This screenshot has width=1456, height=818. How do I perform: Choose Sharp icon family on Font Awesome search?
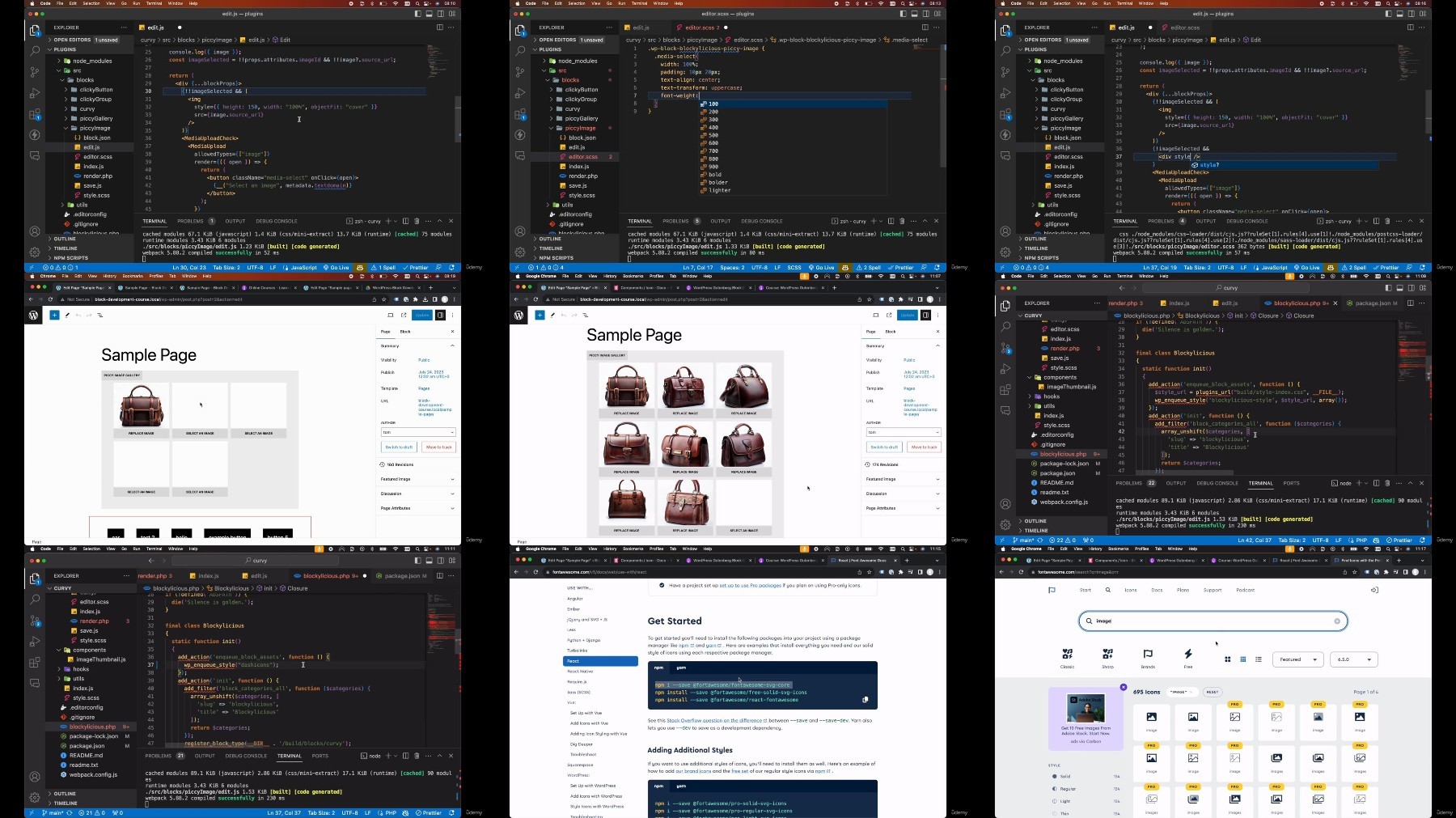tap(1107, 657)
